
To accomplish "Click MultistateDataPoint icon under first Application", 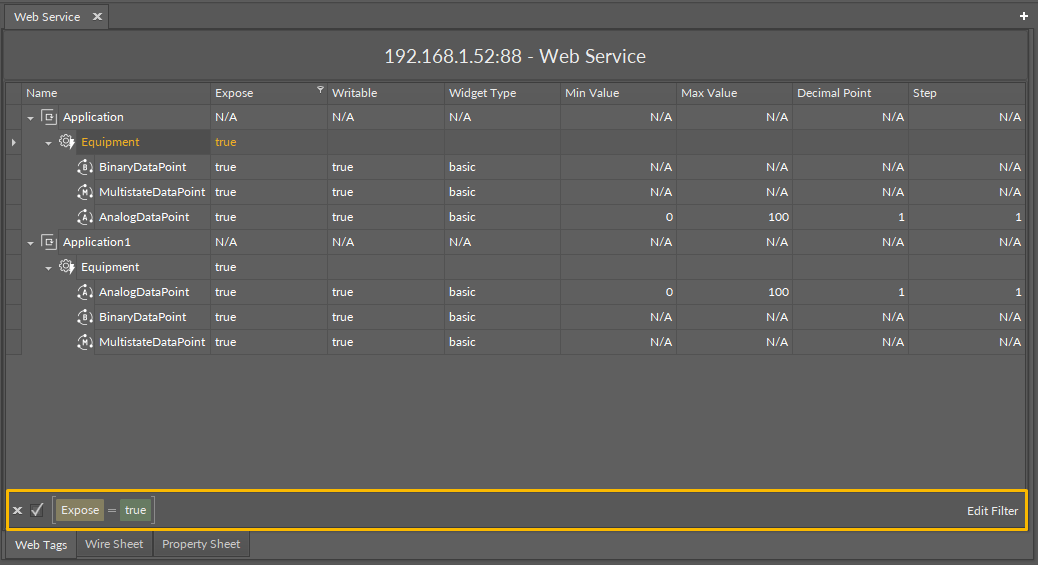I will click(85, 192).
